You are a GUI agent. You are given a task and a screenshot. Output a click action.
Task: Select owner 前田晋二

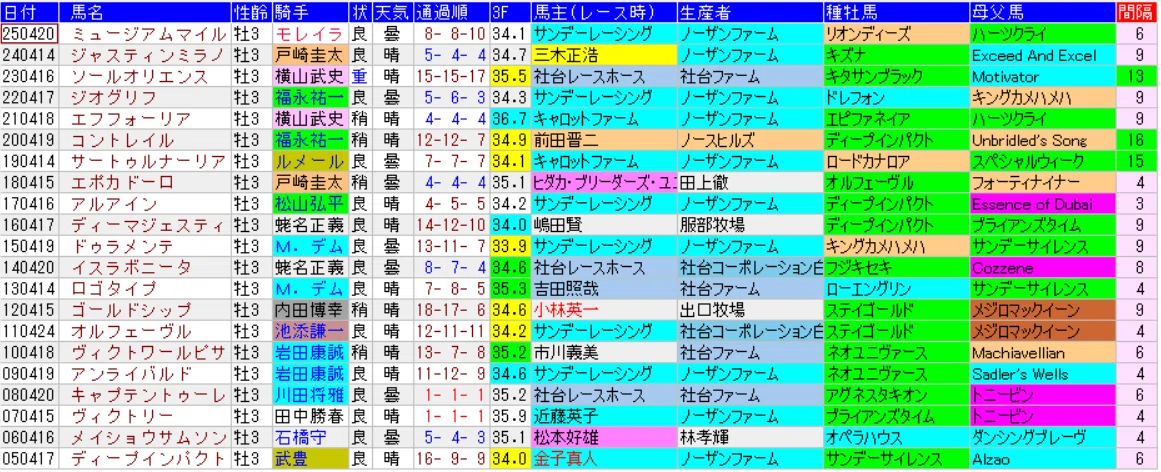pyautogui.click(x=603, y=140)
